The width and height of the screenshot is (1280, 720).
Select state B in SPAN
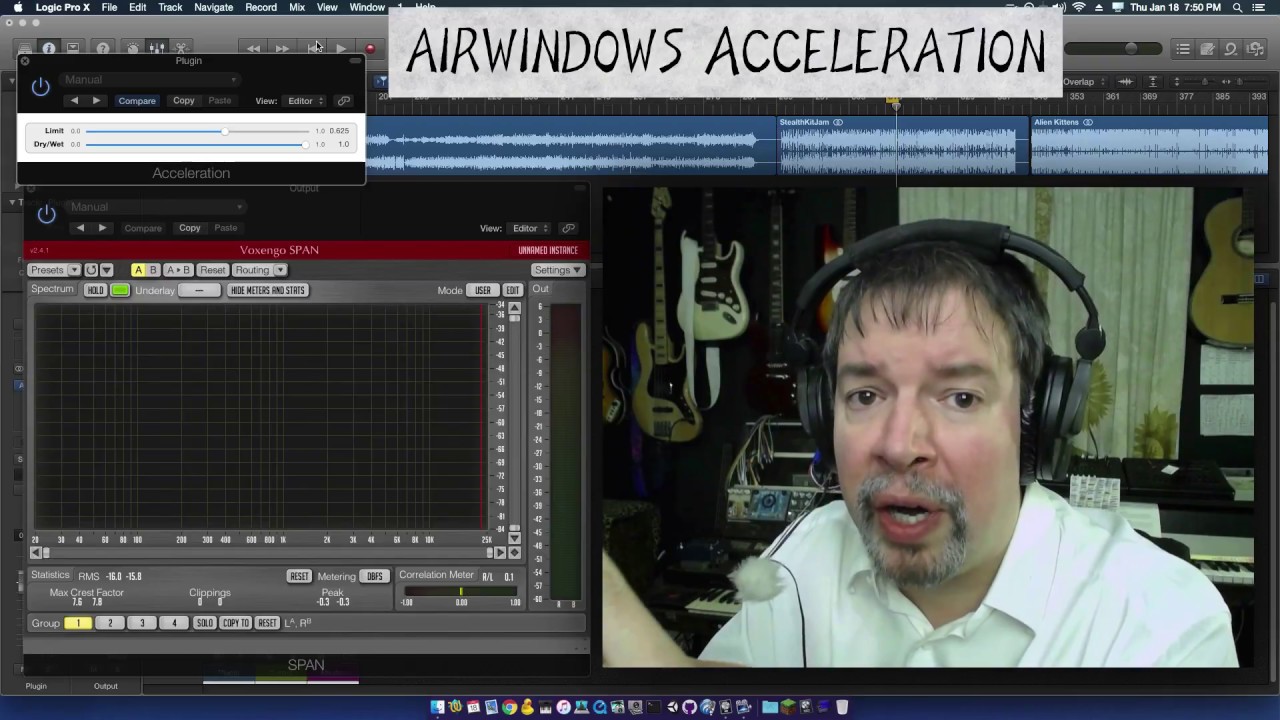[x=153, y=270]
